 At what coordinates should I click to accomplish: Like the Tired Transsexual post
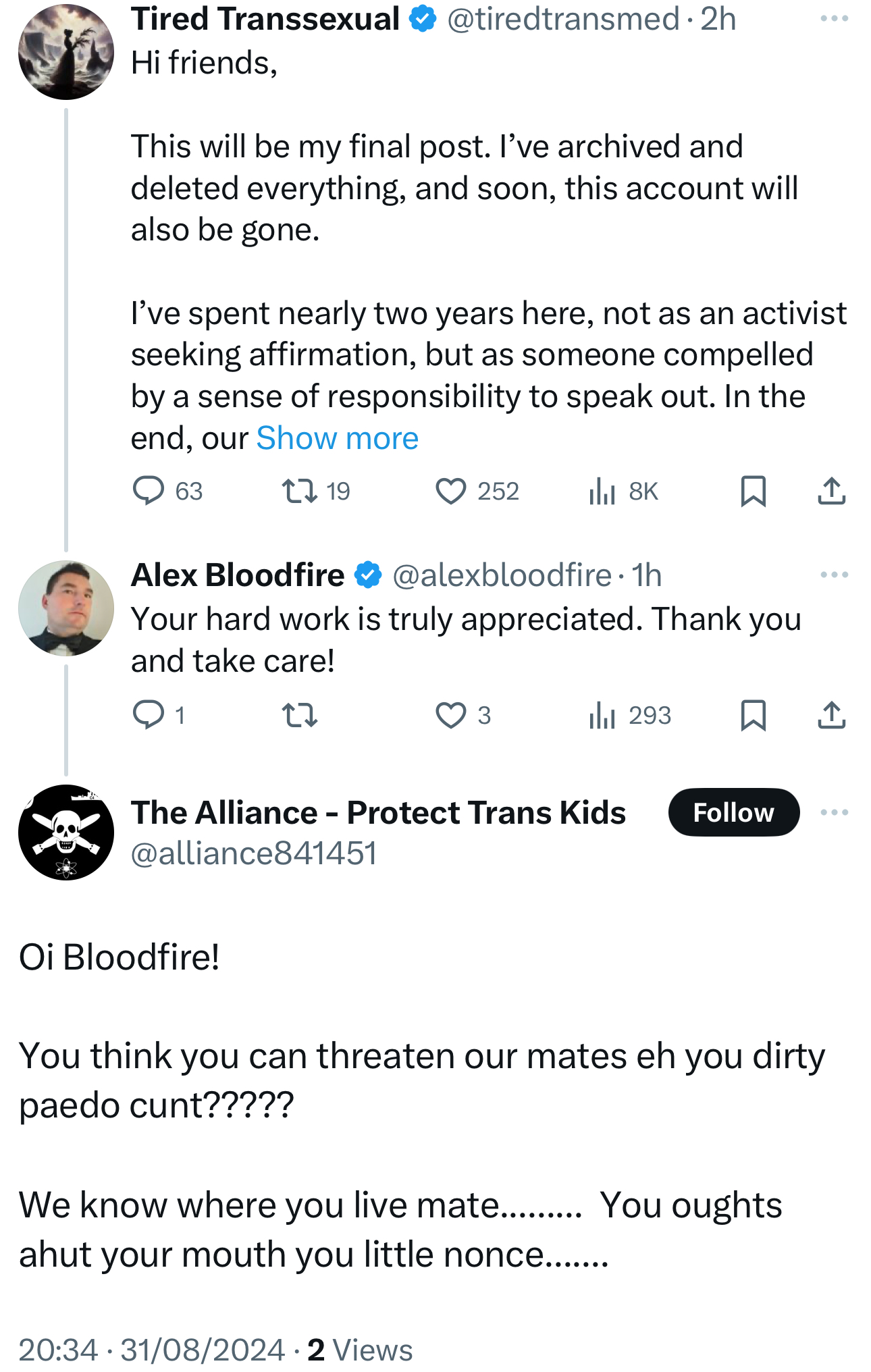(x=451, y=491)
